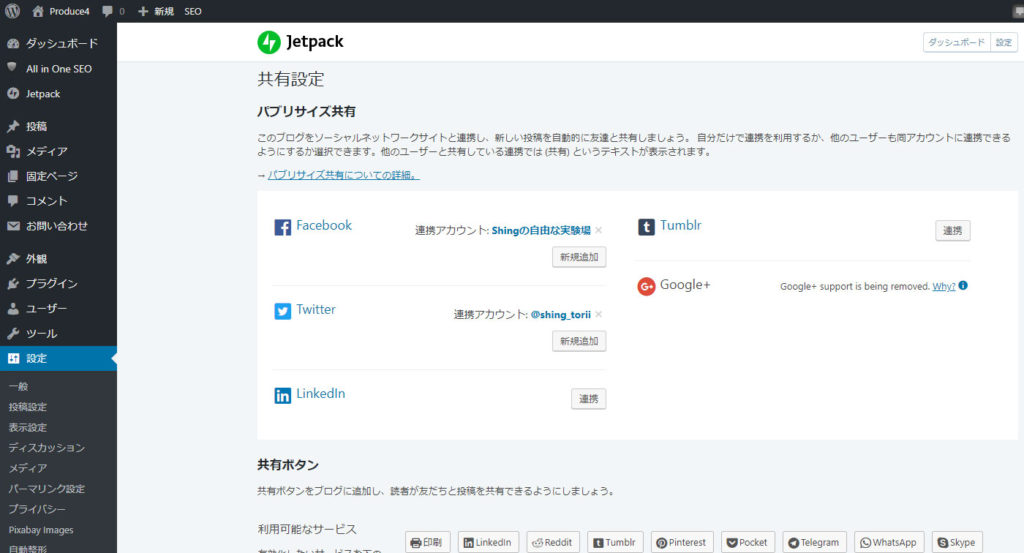Select the Reddit share button
Image resolution: width=1024 pixels, height=553 pixels.
coord(553,543)
